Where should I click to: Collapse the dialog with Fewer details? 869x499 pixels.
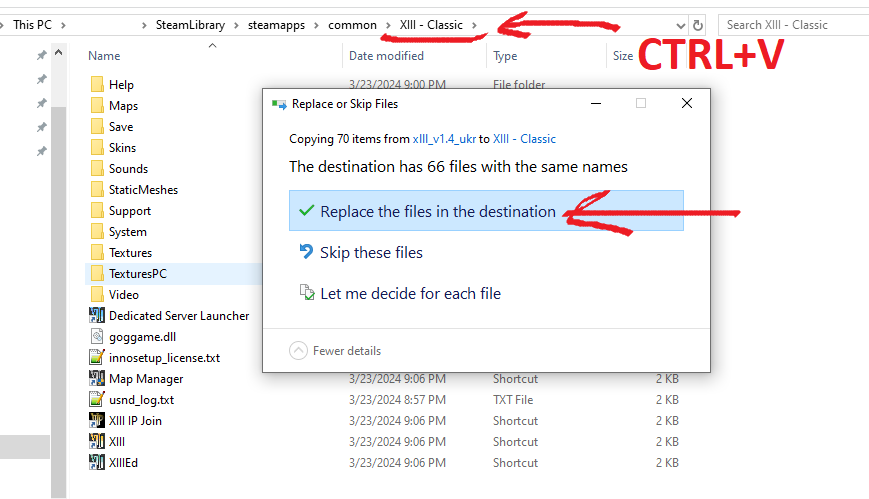[335, 351]
